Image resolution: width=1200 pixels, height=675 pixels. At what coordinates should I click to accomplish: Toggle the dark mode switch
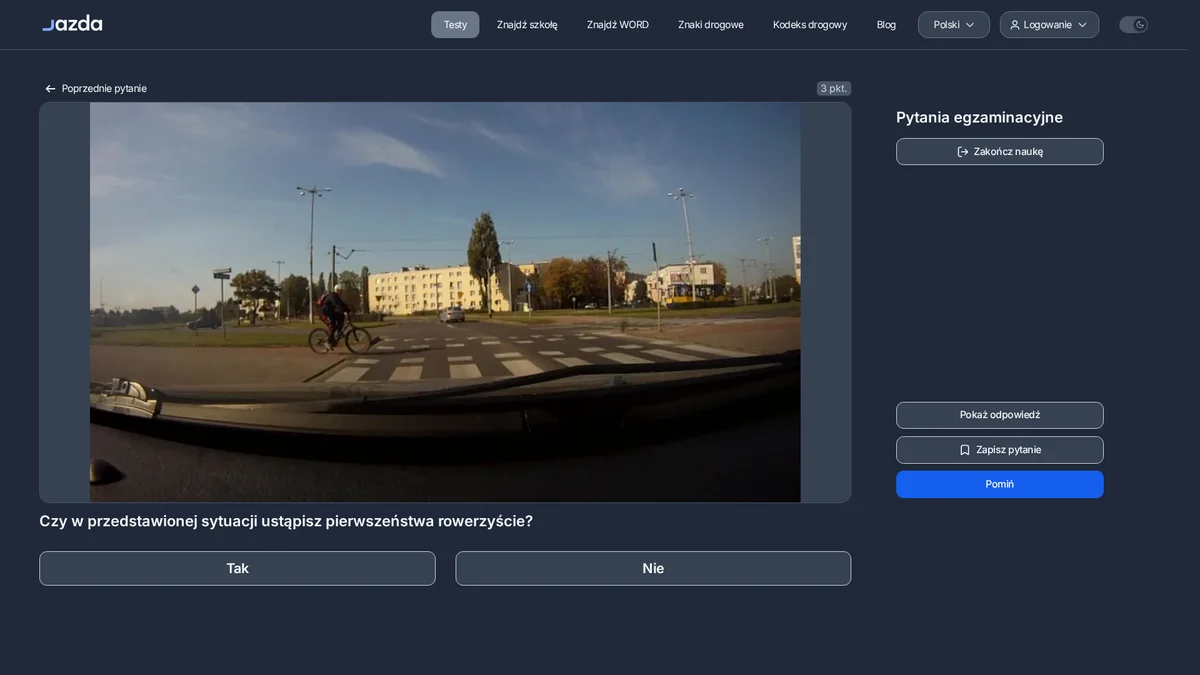click(1133, 25)
